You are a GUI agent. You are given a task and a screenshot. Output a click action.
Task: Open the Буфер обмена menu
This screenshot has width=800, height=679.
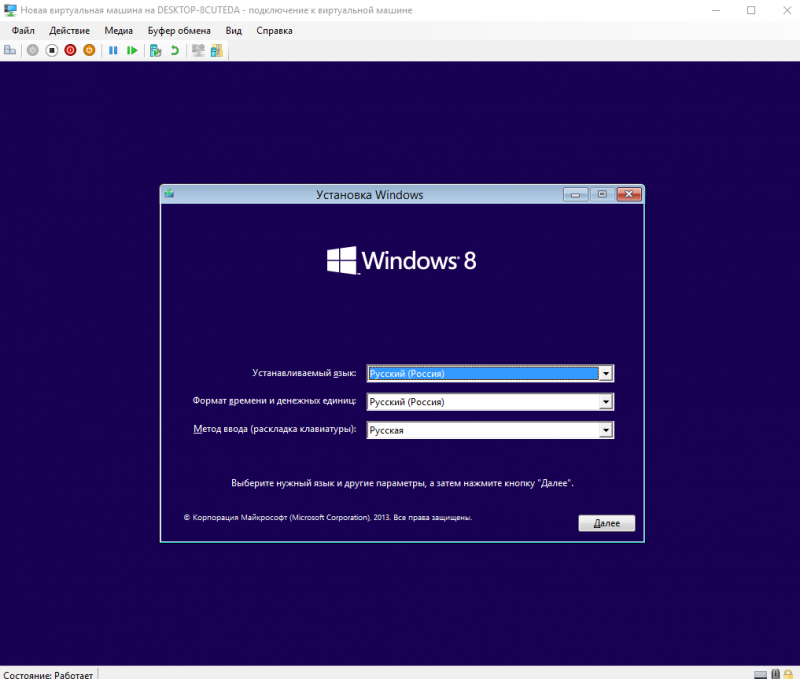pyautogui.click(x=179, y=31)
